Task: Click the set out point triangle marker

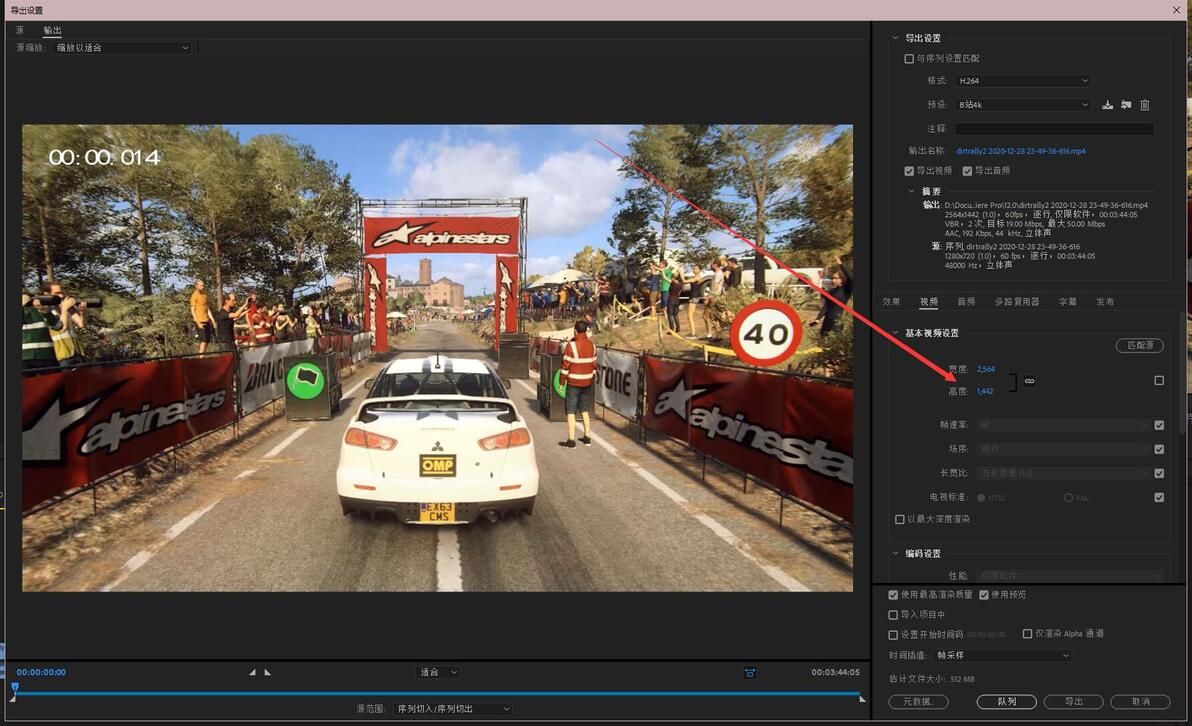Action: (267, 672)
